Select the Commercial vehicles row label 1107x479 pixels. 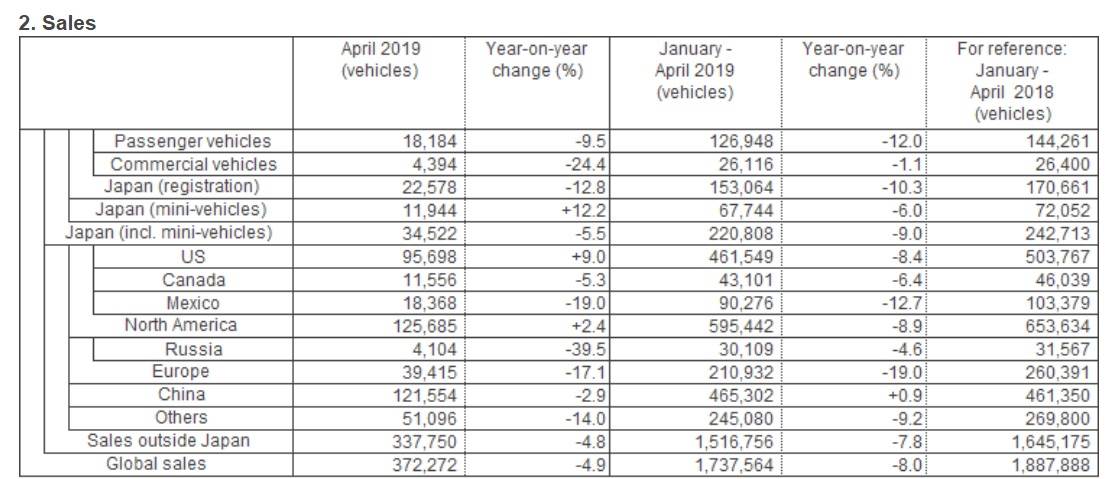(x=193, y=164)
